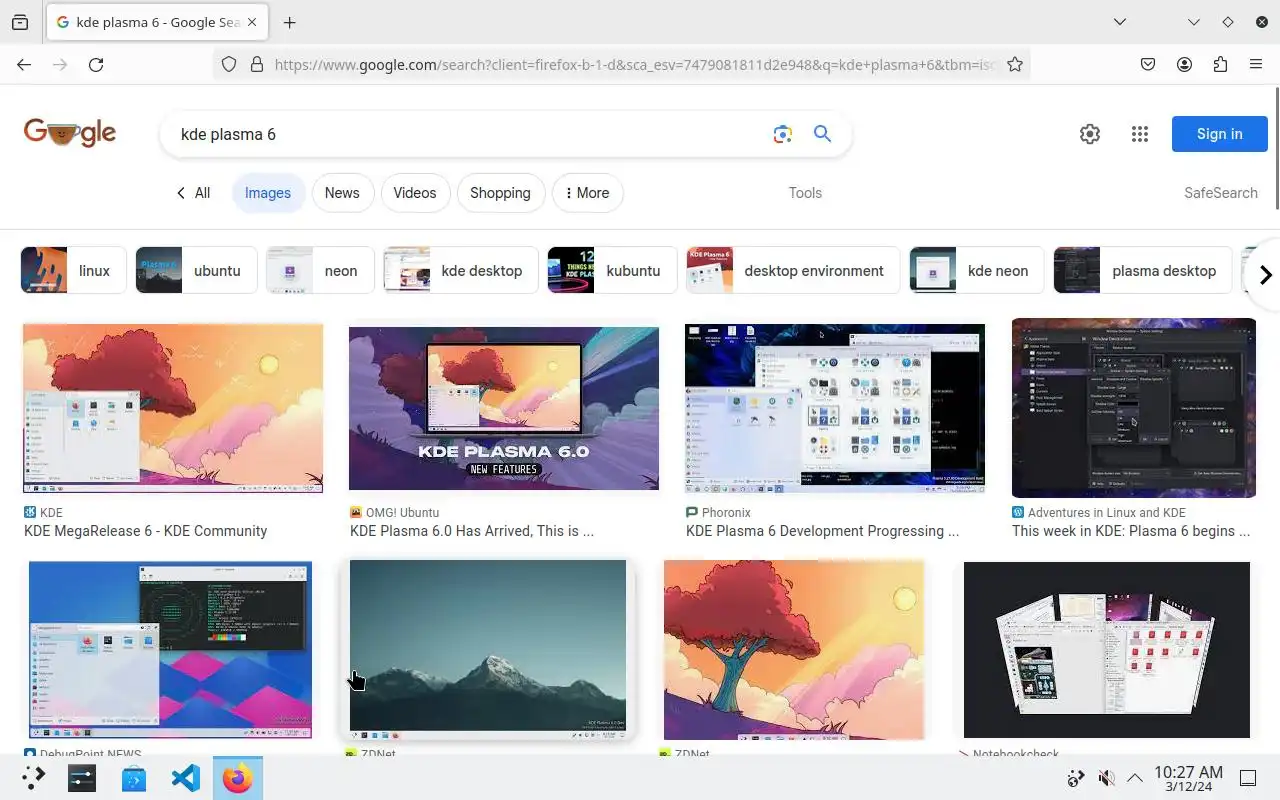Image resolution: width=1280 pixels, height=800 pixels.
Task: Open the KDE Plasma 6.0 Has Arrived link
Action: click(472, 531)
